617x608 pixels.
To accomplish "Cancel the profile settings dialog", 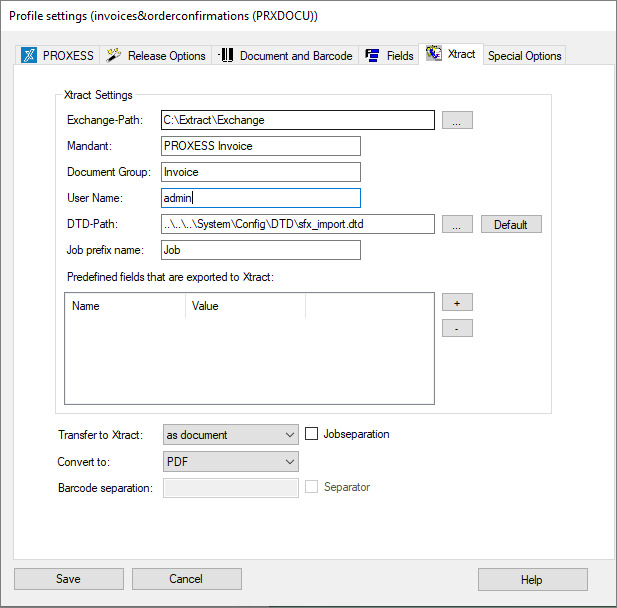I will [x=187, y=578].
